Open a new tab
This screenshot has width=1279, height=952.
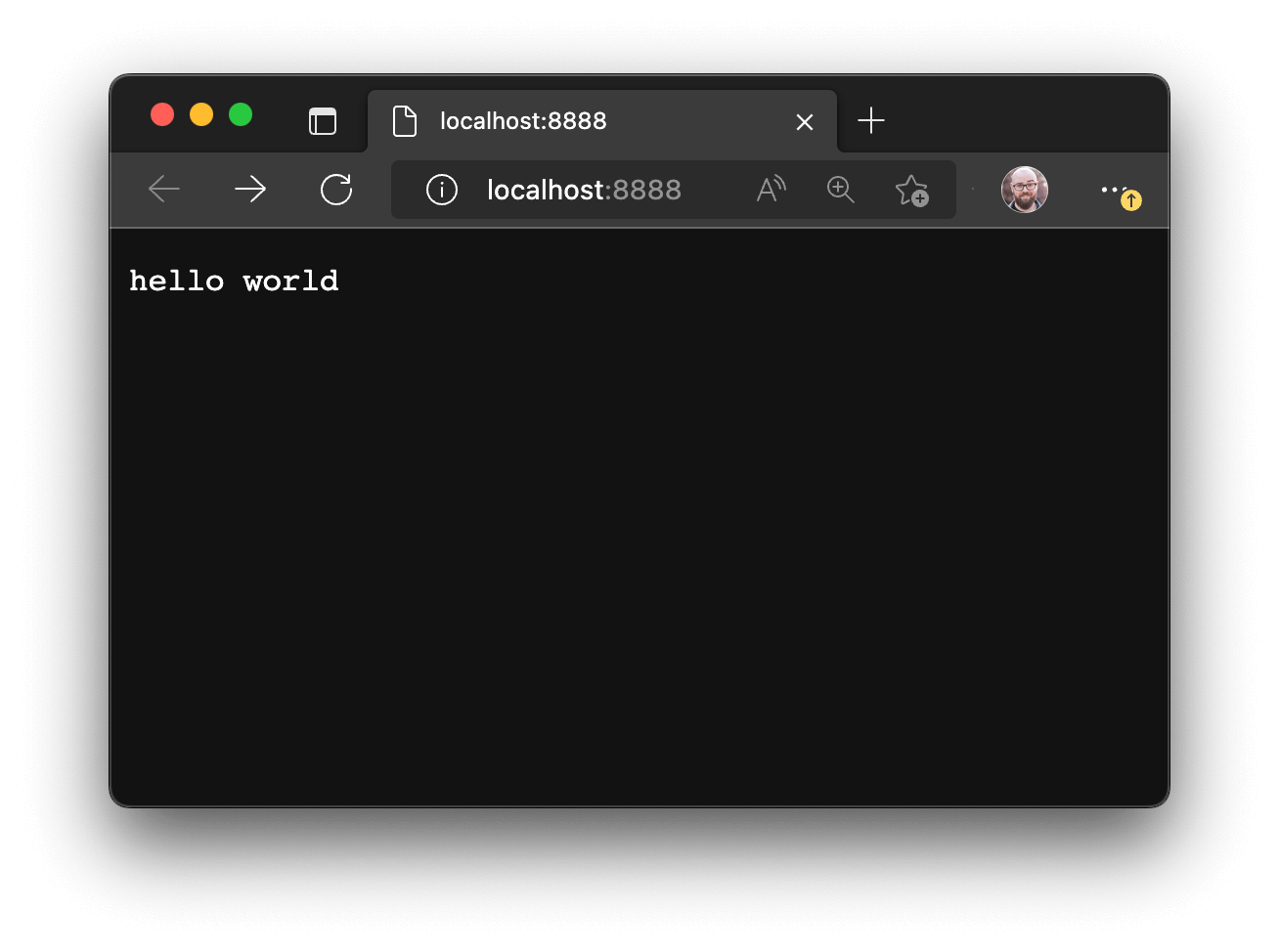pyautogui.click(x=870, y=120)
